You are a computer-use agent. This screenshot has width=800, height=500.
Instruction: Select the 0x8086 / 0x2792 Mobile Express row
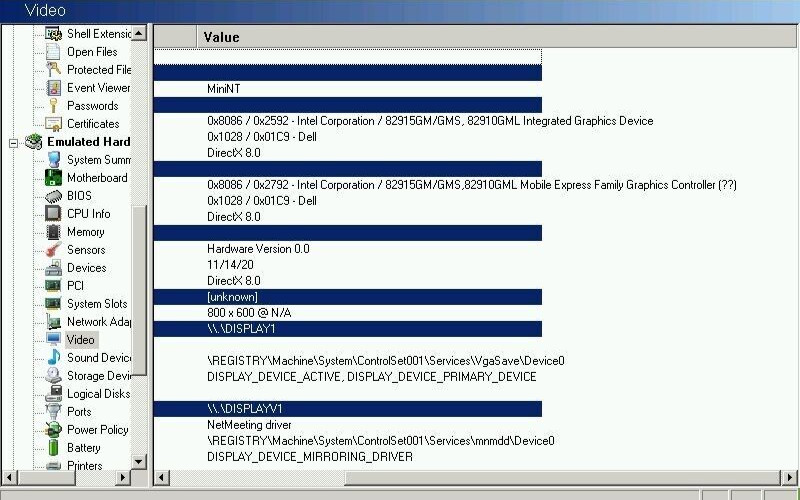pyautogui.click(x=471, y=185)
